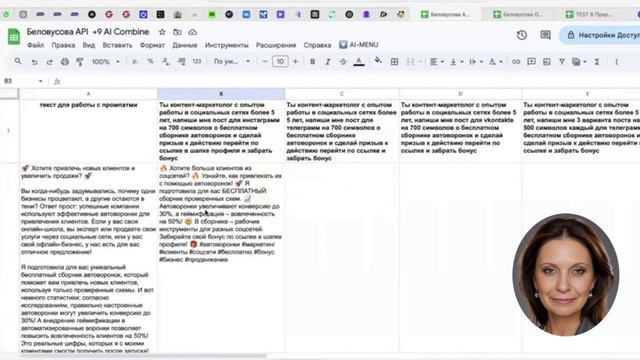640x360 pixels.
Task: Increase font size with plus button
Action: click(x=296, y=61)
